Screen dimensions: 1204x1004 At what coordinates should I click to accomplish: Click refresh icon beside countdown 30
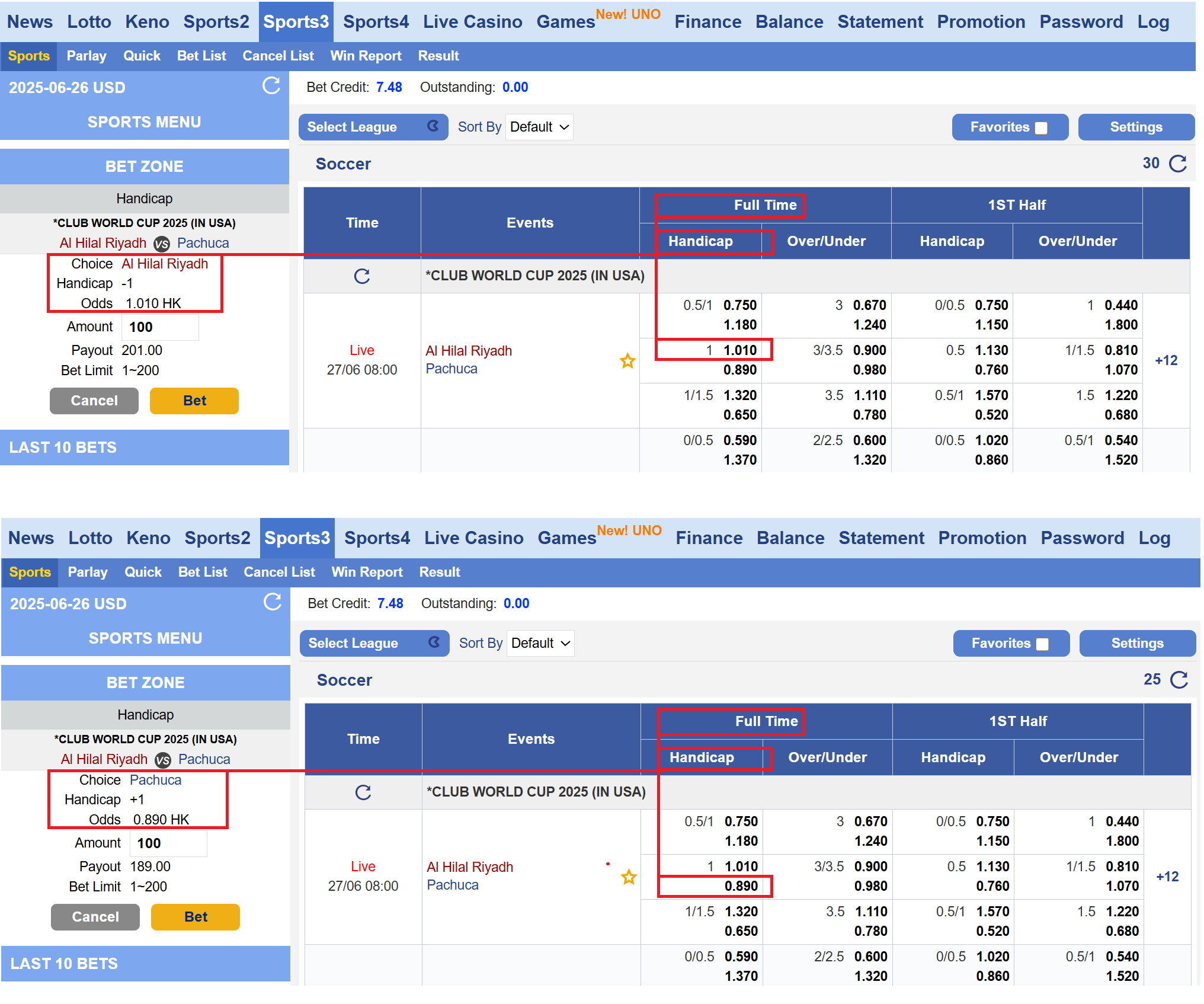pyautogui.click(x=1178, y=164)
